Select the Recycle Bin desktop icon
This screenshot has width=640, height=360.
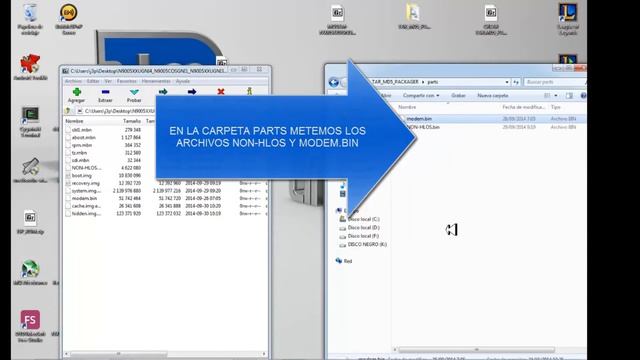[x=30, y=13]
